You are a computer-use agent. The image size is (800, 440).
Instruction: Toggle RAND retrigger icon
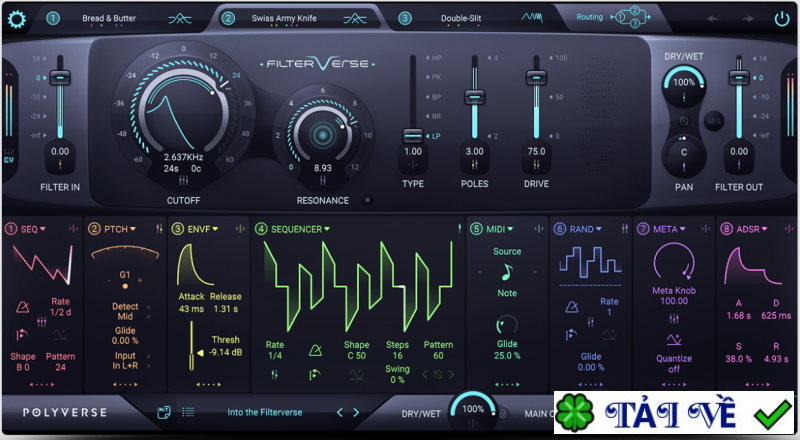point(571,335)
